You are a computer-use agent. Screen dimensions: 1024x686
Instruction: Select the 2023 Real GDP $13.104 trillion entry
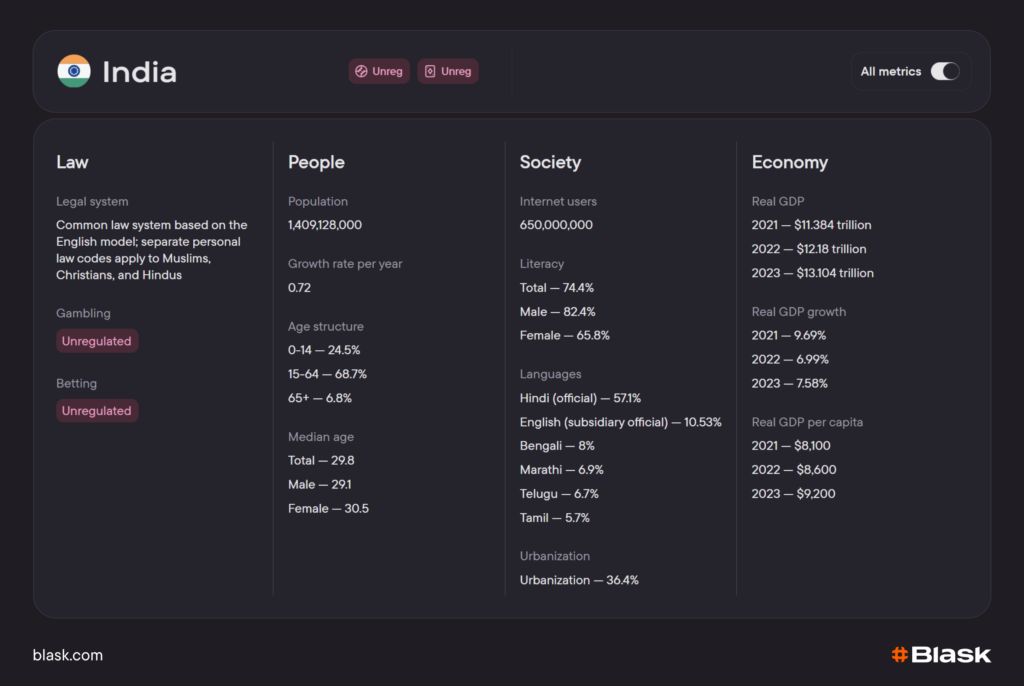[x=812, y=273]
